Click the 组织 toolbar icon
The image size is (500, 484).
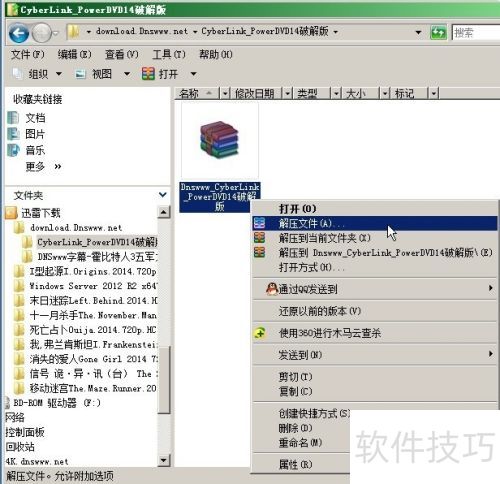17,73
